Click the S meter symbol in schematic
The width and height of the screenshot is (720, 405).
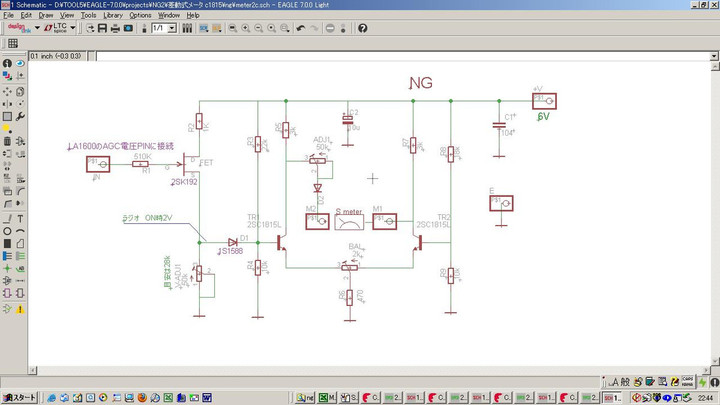(350, 222)
